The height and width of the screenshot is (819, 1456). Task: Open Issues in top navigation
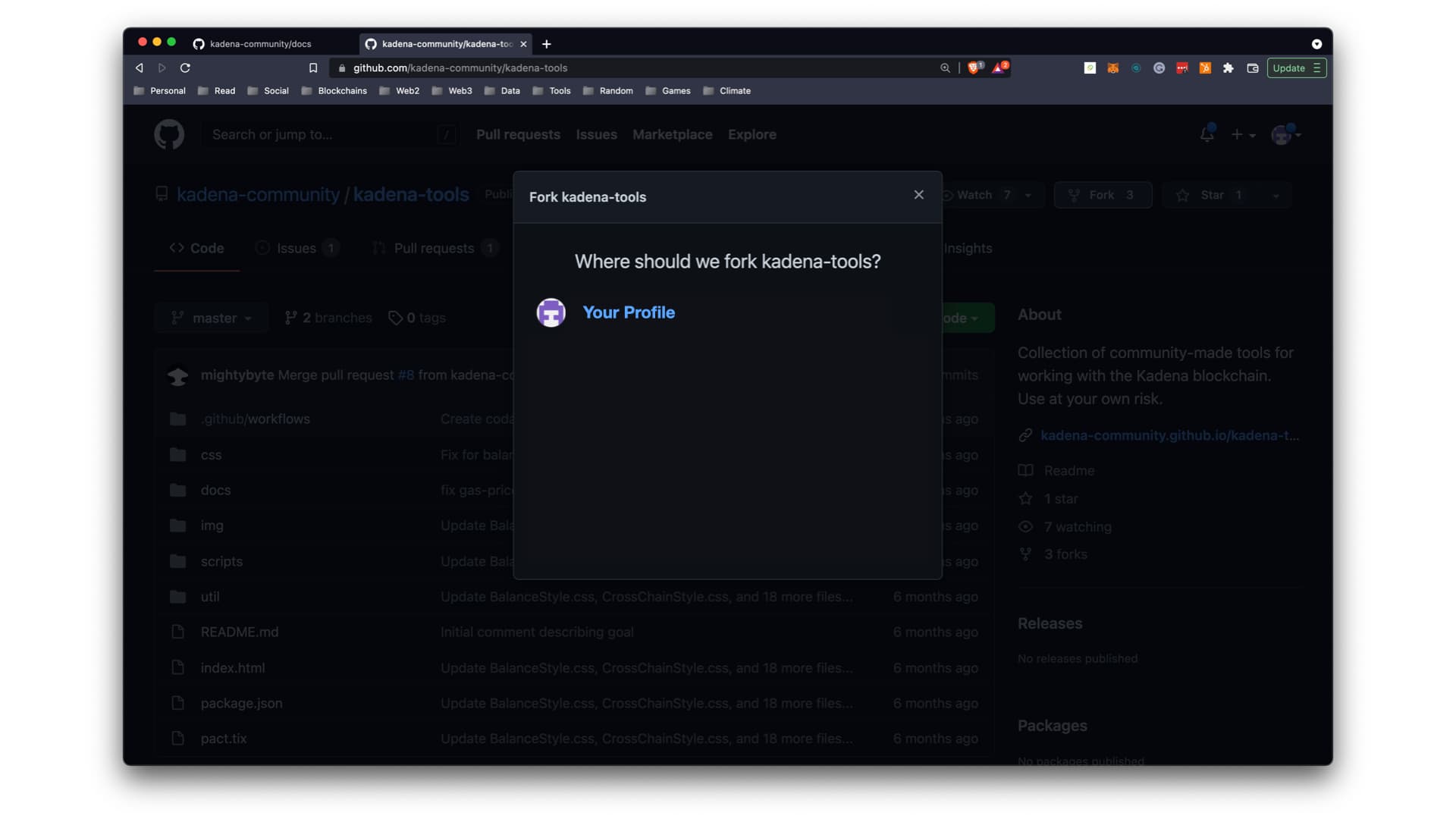[596, 134]
